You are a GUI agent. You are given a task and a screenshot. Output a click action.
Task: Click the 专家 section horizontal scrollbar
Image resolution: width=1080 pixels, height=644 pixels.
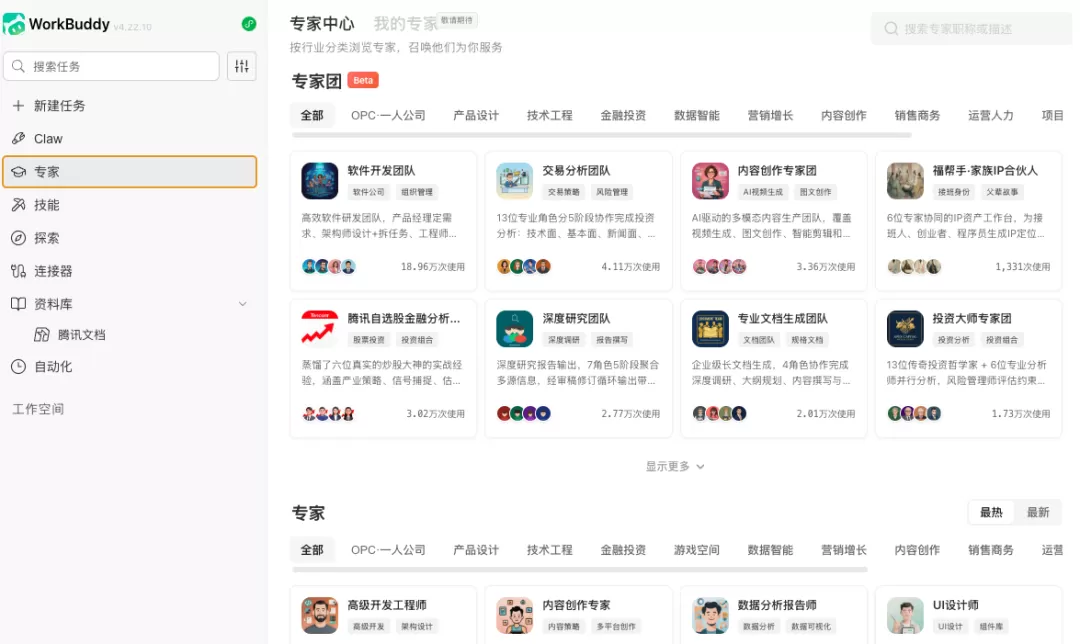(580, 570)
